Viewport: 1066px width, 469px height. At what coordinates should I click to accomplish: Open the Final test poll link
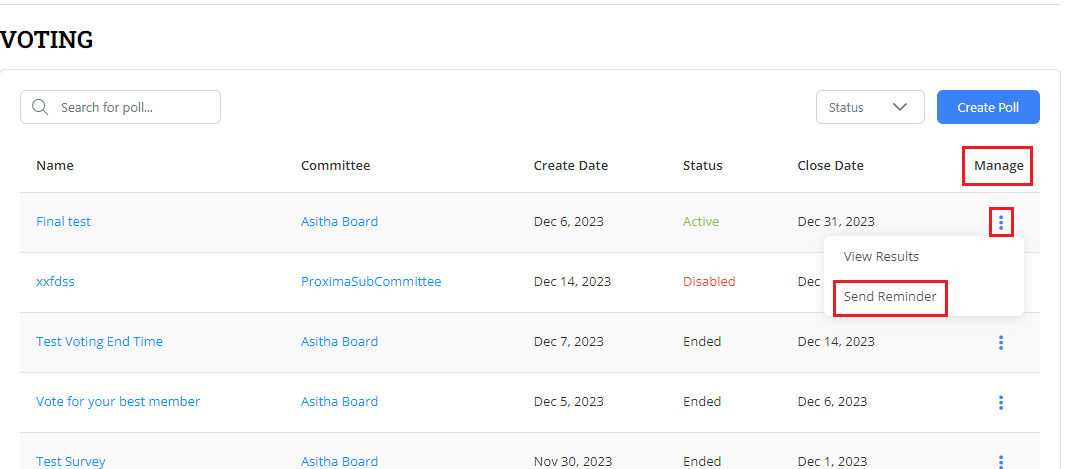click(x=63, y=222)
